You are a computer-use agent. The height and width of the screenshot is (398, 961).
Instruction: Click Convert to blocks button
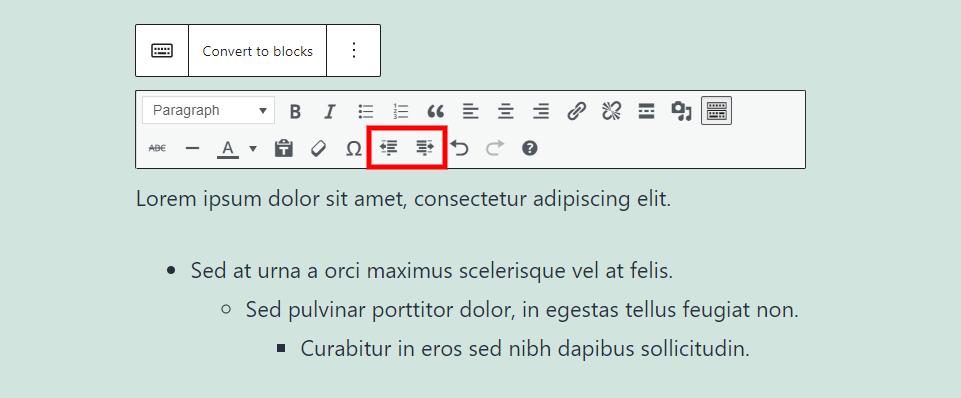[x=257, y=51]
